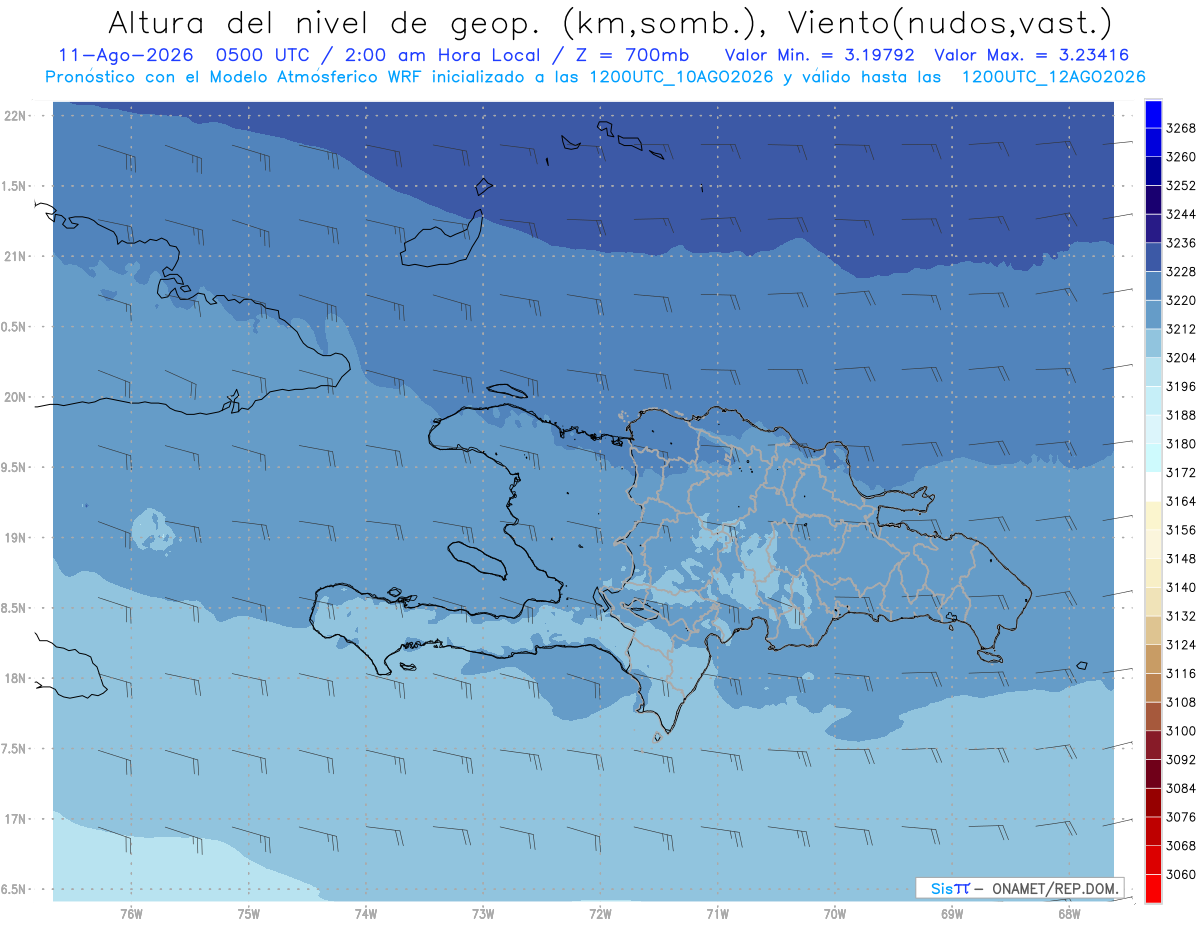The image size is (1200, 927).
Task: Click the '1200UTC_12AGO2026' valid-until time text
Action: tap(1053, 77)
